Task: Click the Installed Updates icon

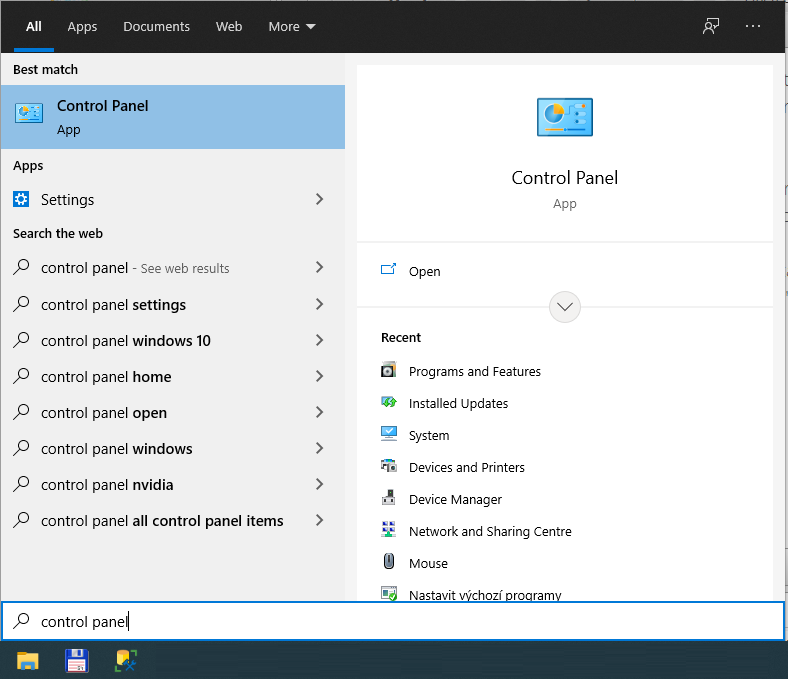Action: click(388, 402)
